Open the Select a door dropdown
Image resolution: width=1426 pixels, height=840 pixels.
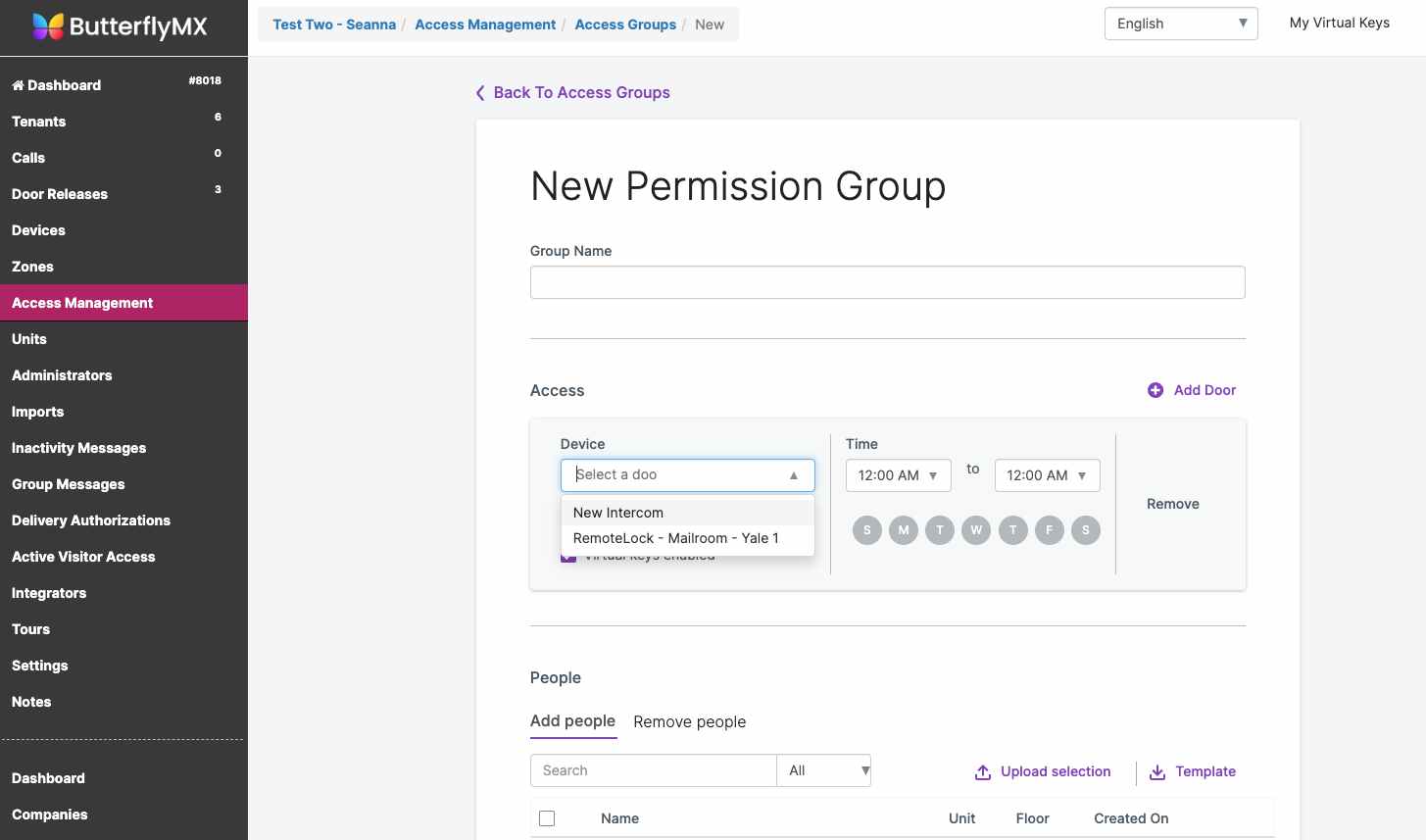687,475
